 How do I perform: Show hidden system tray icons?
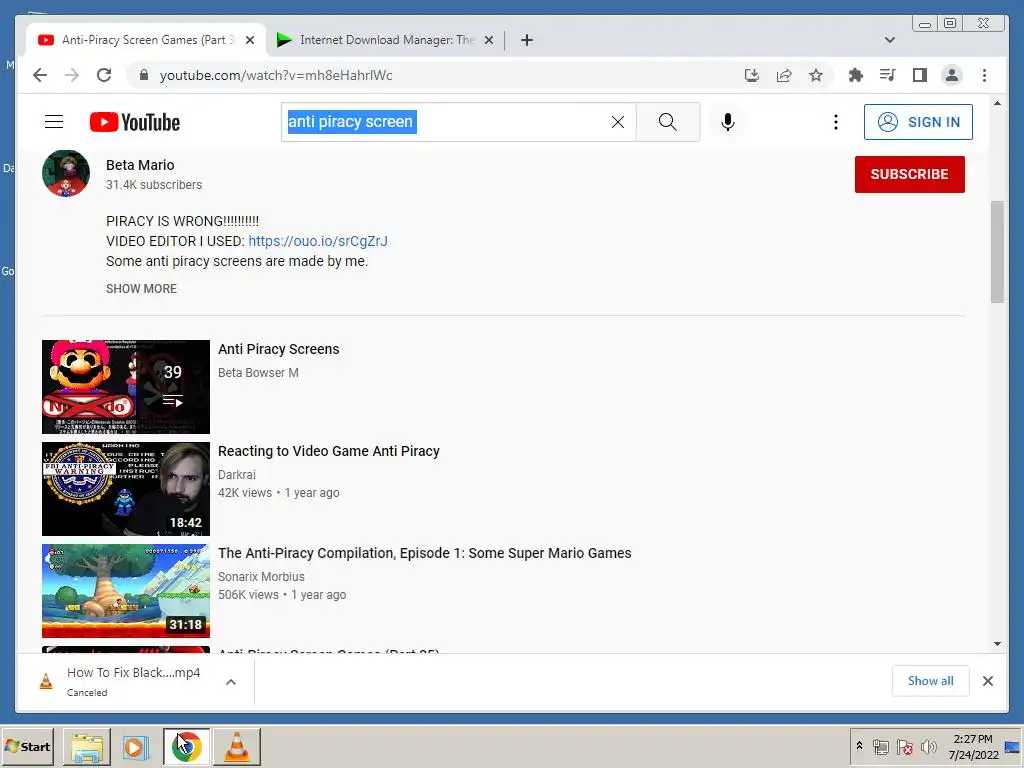pos(859,746)
